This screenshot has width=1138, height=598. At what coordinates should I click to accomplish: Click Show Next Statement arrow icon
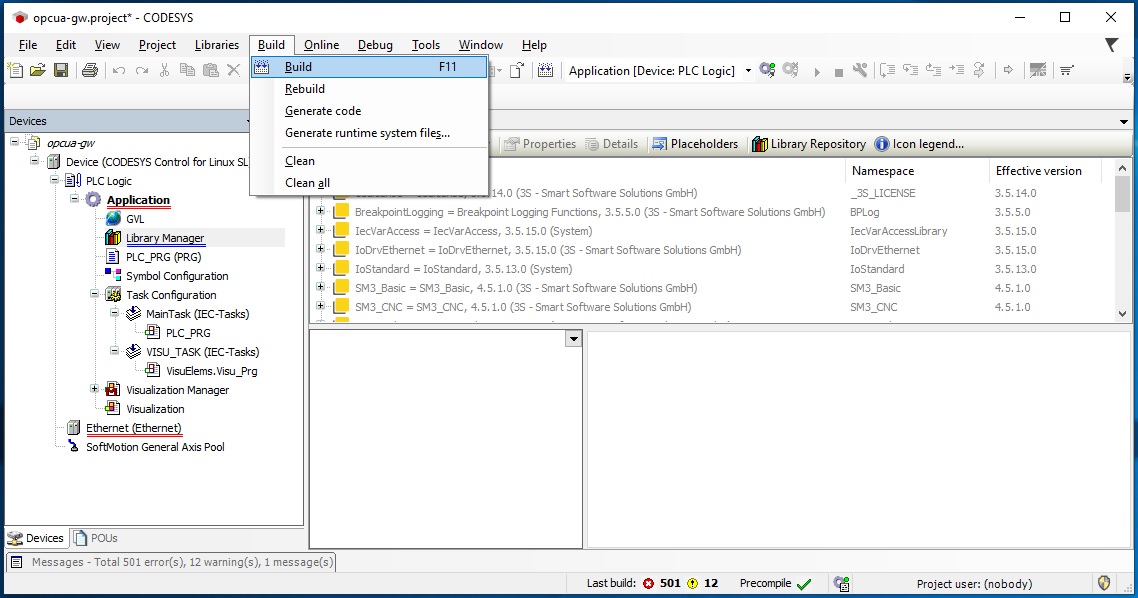pyautogui.click(x=1008, y=70)
